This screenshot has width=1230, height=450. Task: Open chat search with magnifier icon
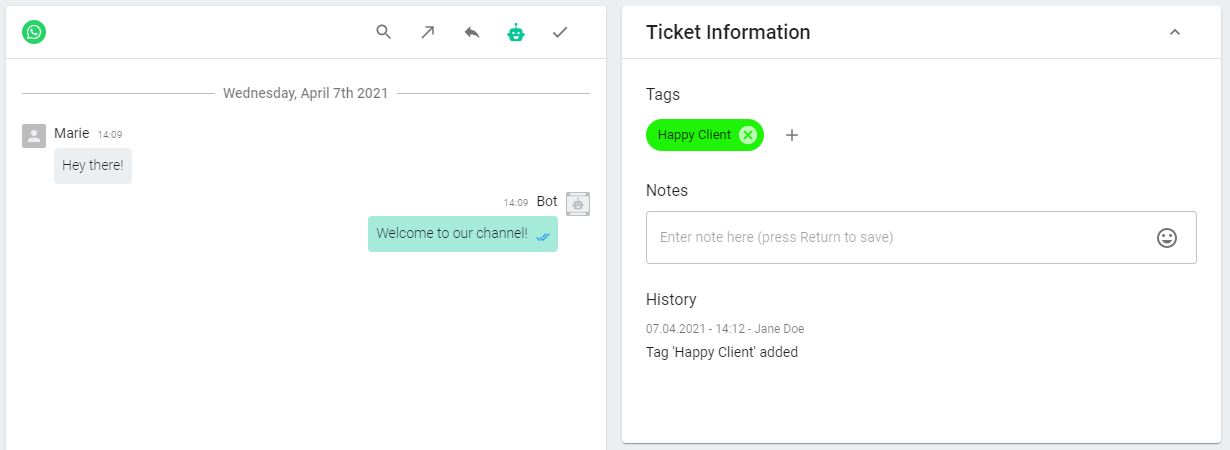[x=384, y=32]
